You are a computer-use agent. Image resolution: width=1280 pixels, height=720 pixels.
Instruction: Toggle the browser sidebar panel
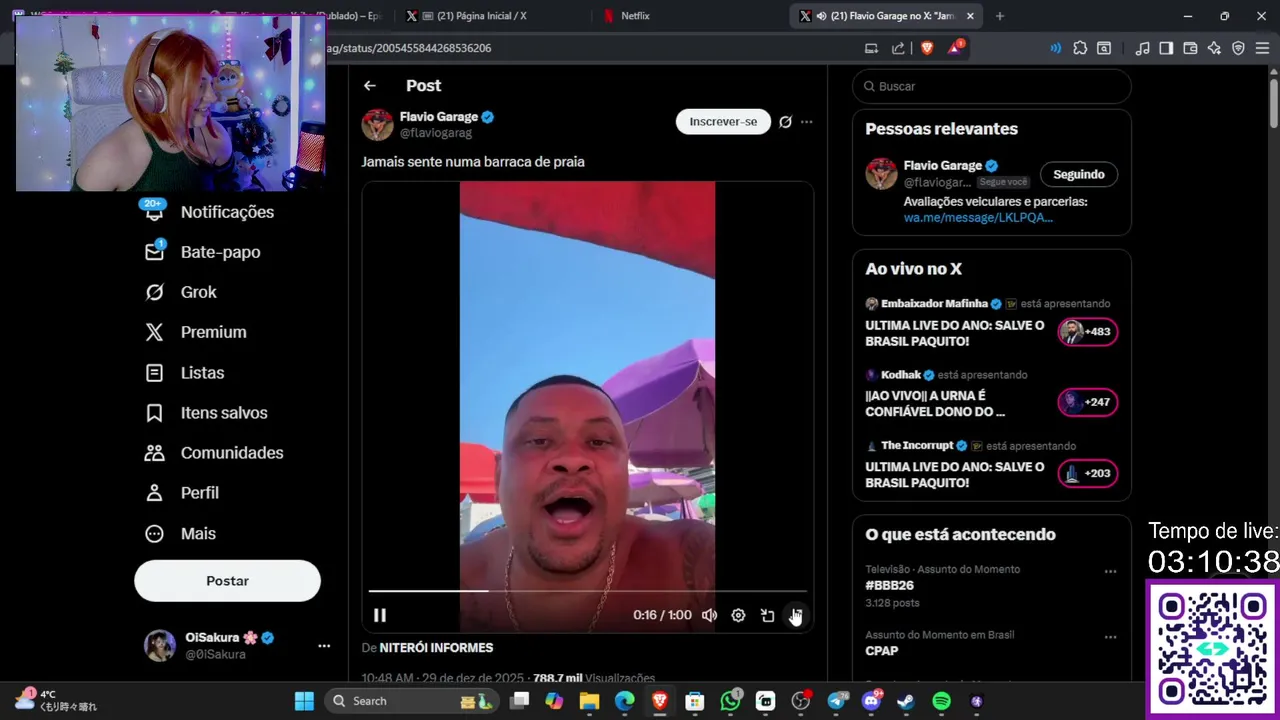1166,48
